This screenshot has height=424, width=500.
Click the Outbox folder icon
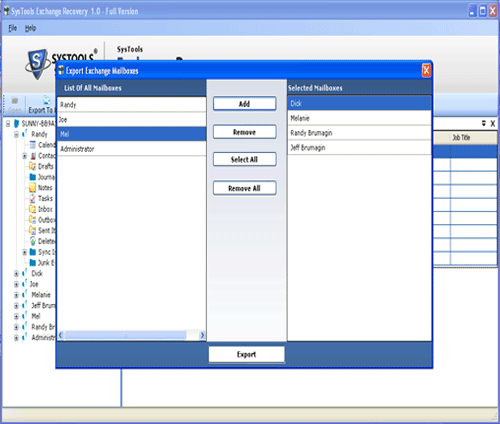click(33, 220)
